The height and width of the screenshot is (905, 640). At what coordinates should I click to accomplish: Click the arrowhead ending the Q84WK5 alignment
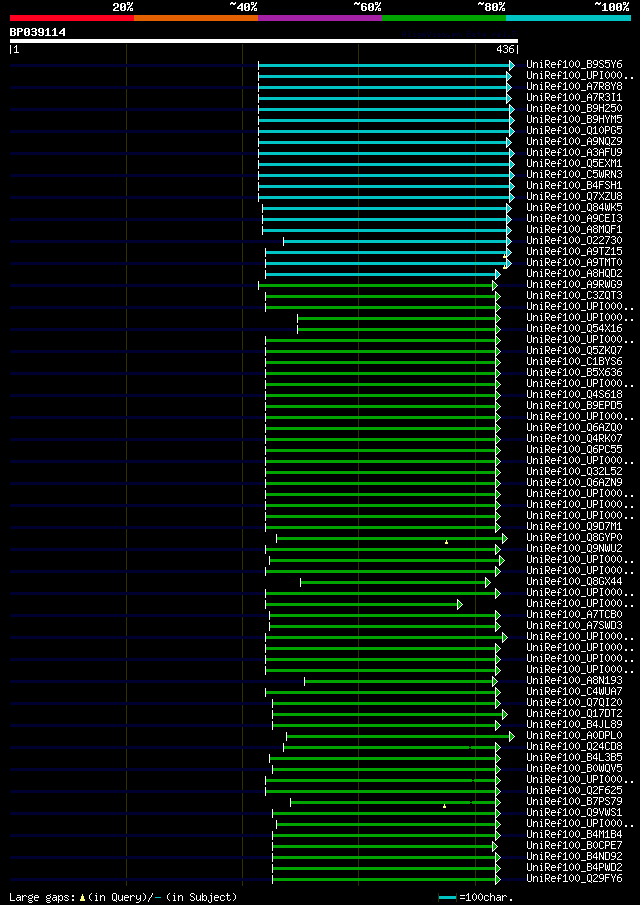click(x=509, y=208)
